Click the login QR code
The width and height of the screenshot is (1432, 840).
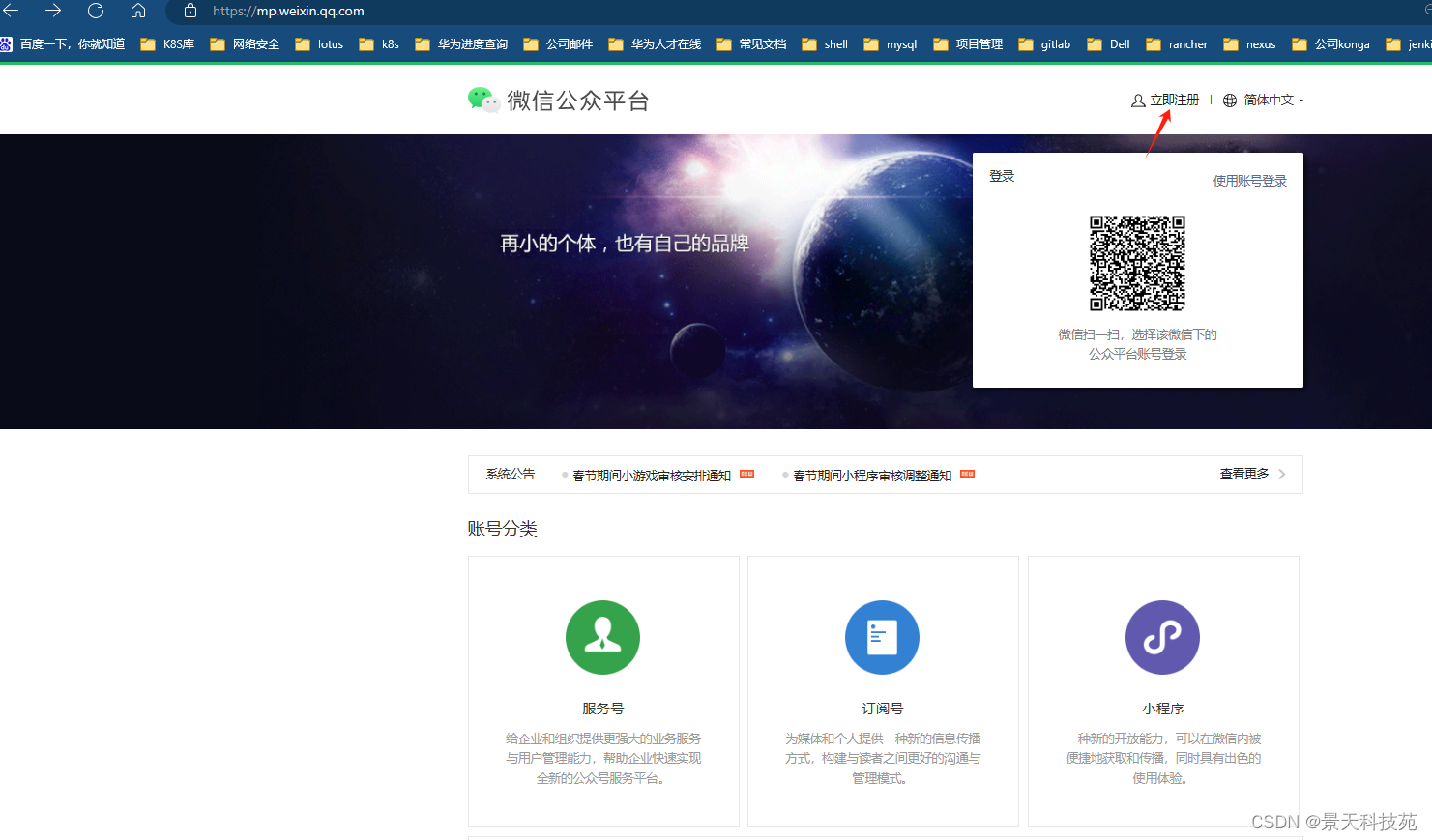pyautogui.click(x=1137, y=263)
